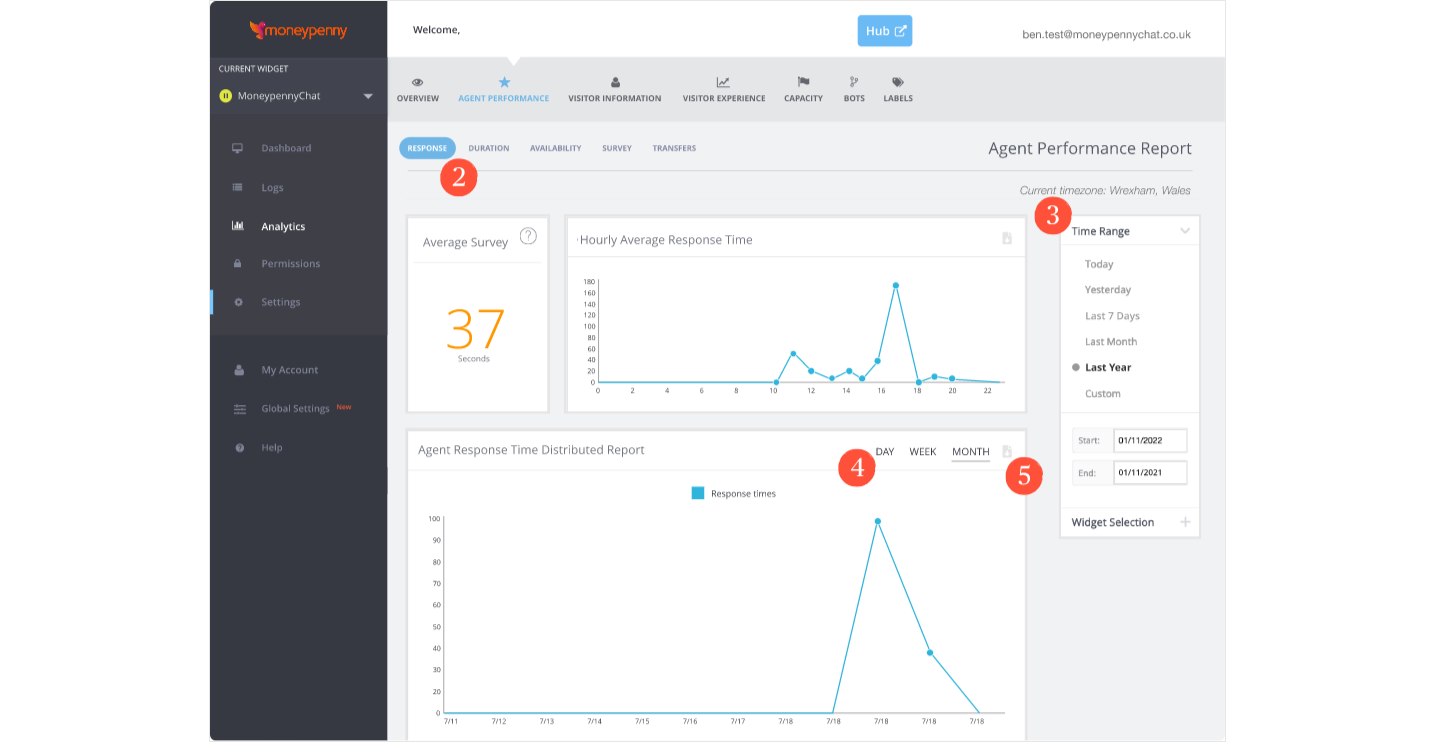Switch to the Transfers tab
1435x742 pixels.
(673, 148)
